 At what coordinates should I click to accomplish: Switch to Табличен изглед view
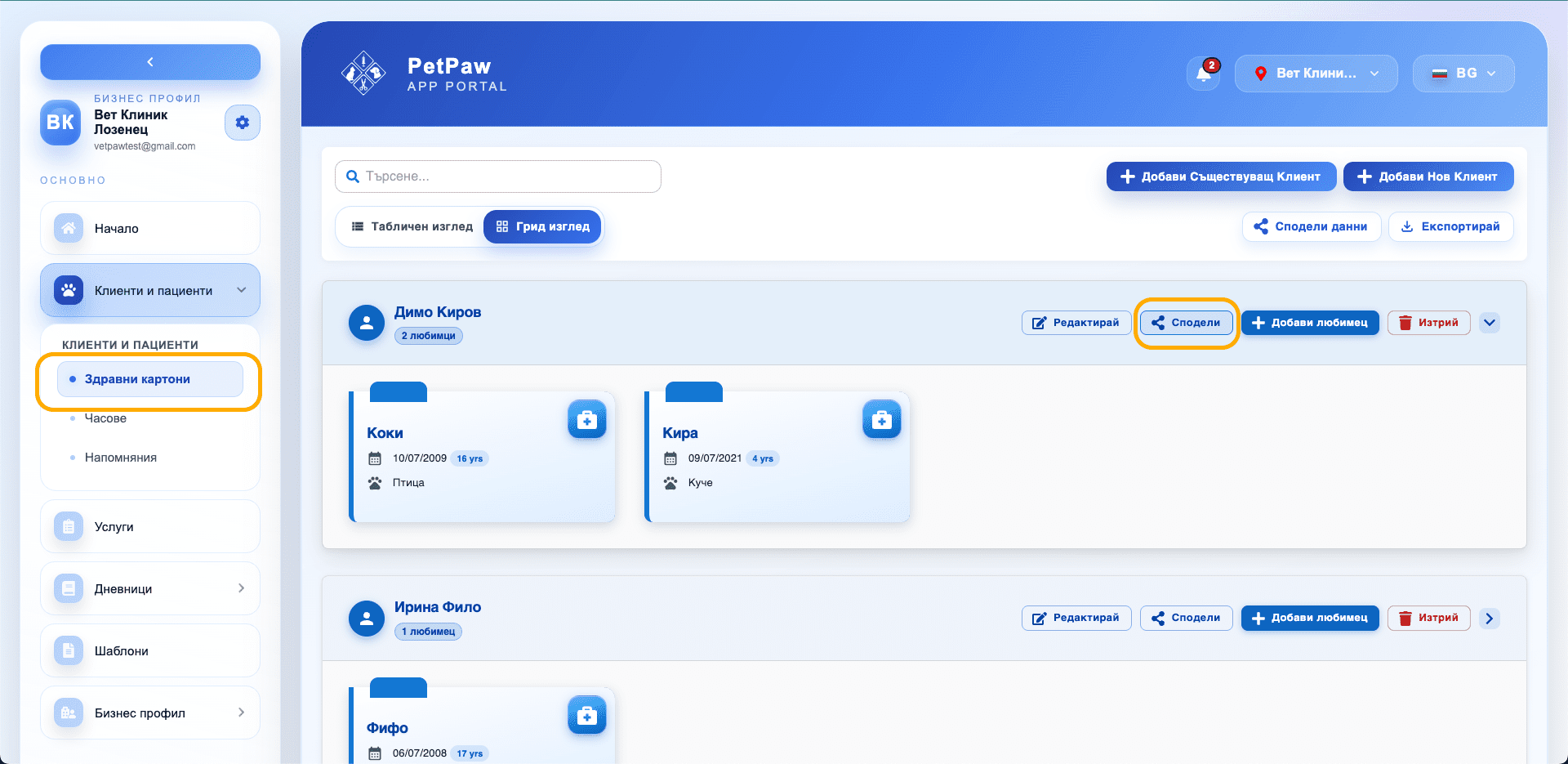coord(412,226)
